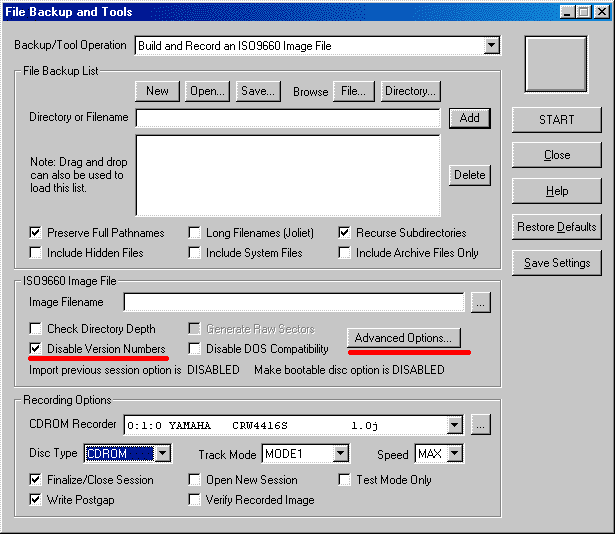Click the Image Filename browse ellipsis button

coord(481,302)
